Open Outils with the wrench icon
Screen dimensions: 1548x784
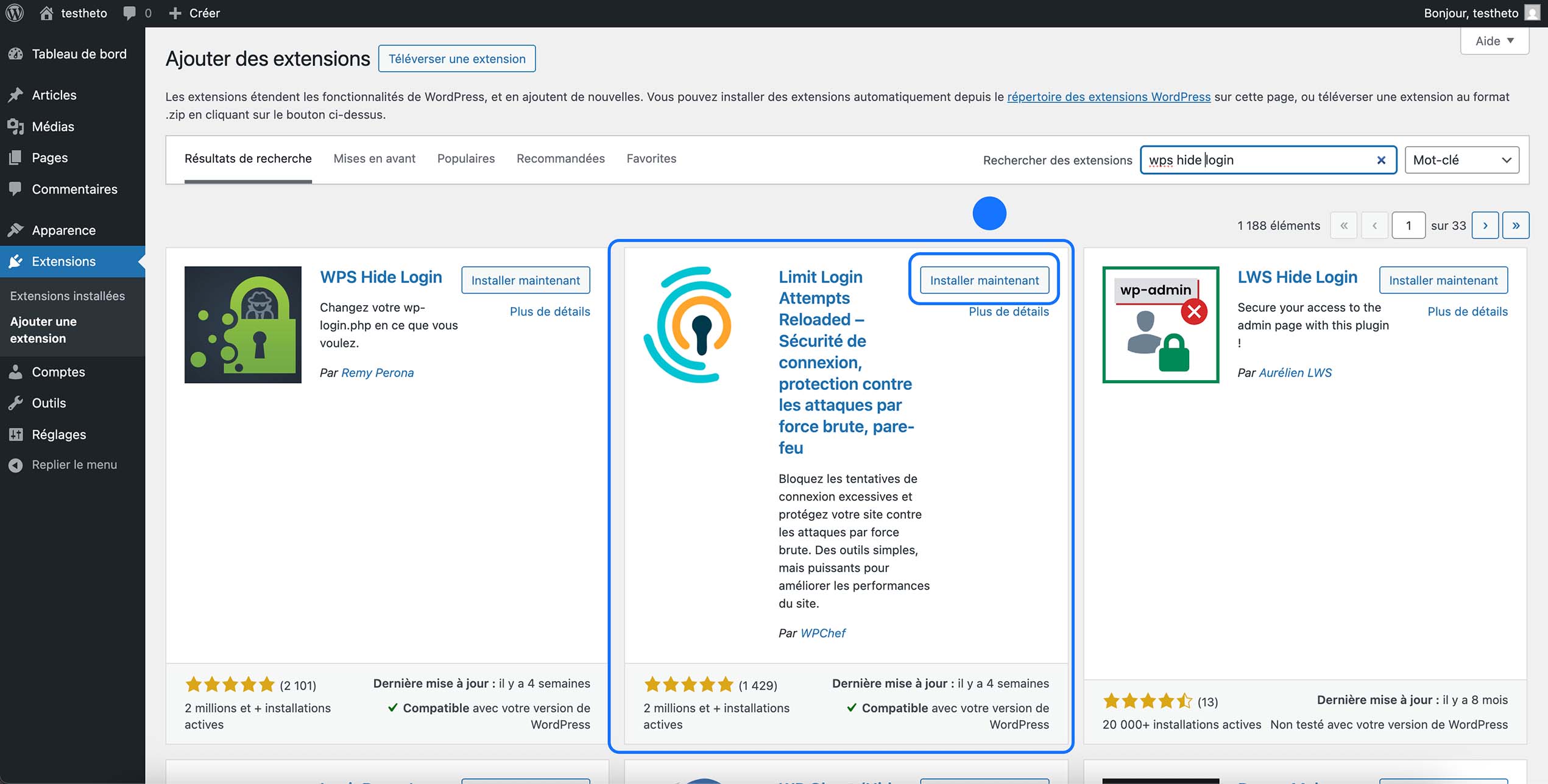point(16,403)
